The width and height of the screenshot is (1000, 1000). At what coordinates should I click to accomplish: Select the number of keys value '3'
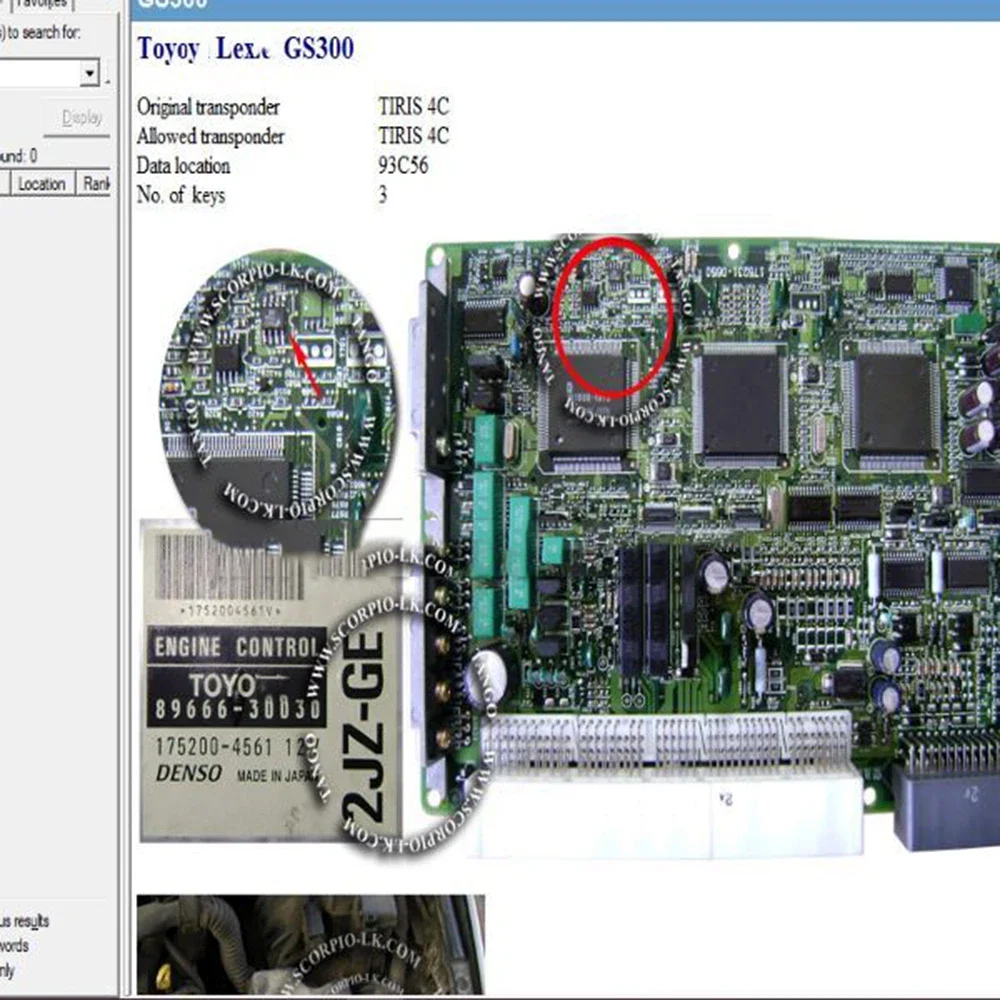click(x=383, y=195)
